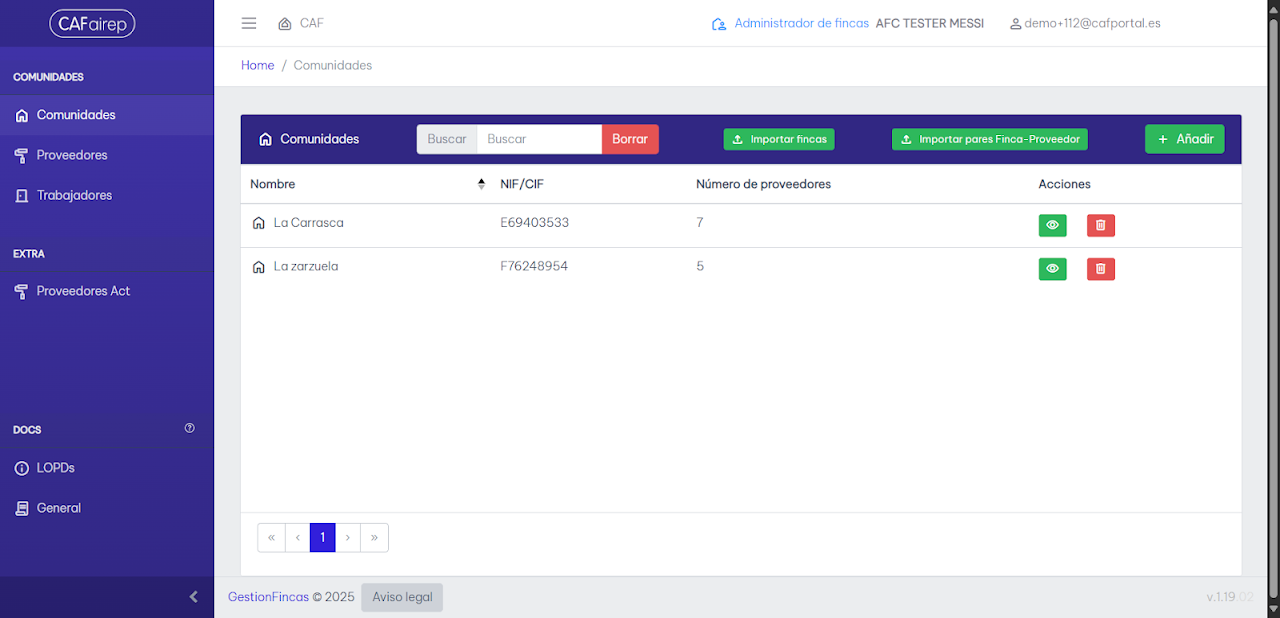The height and width of the screenshot is (618, 1280).
Task: Sort the table by Nombre arrow
Action: 481,184
